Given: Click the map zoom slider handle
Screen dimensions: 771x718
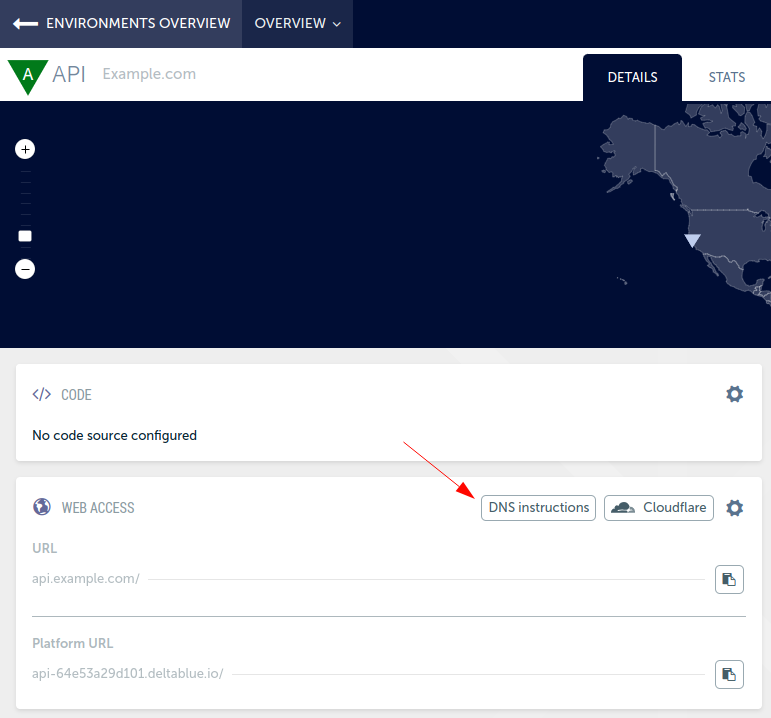Looking at the screenshot, I should point(26,236).
